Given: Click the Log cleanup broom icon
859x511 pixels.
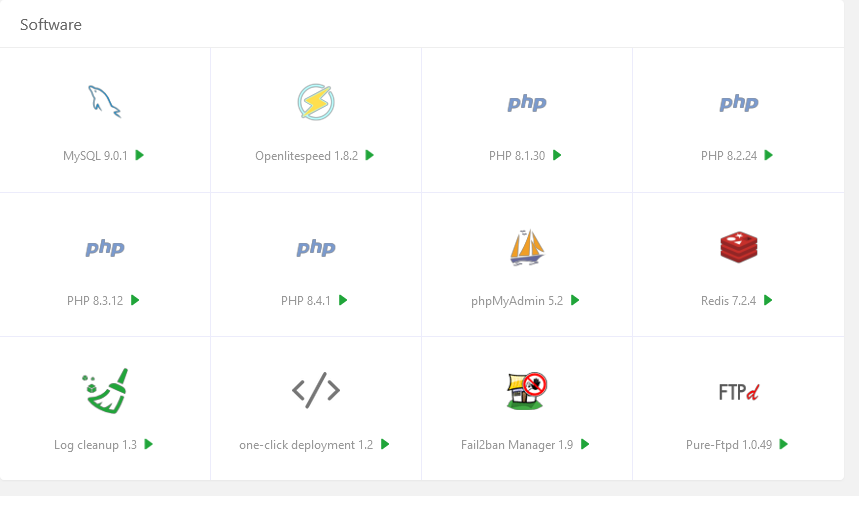Looking at the screenshot, I should point(104,391).
